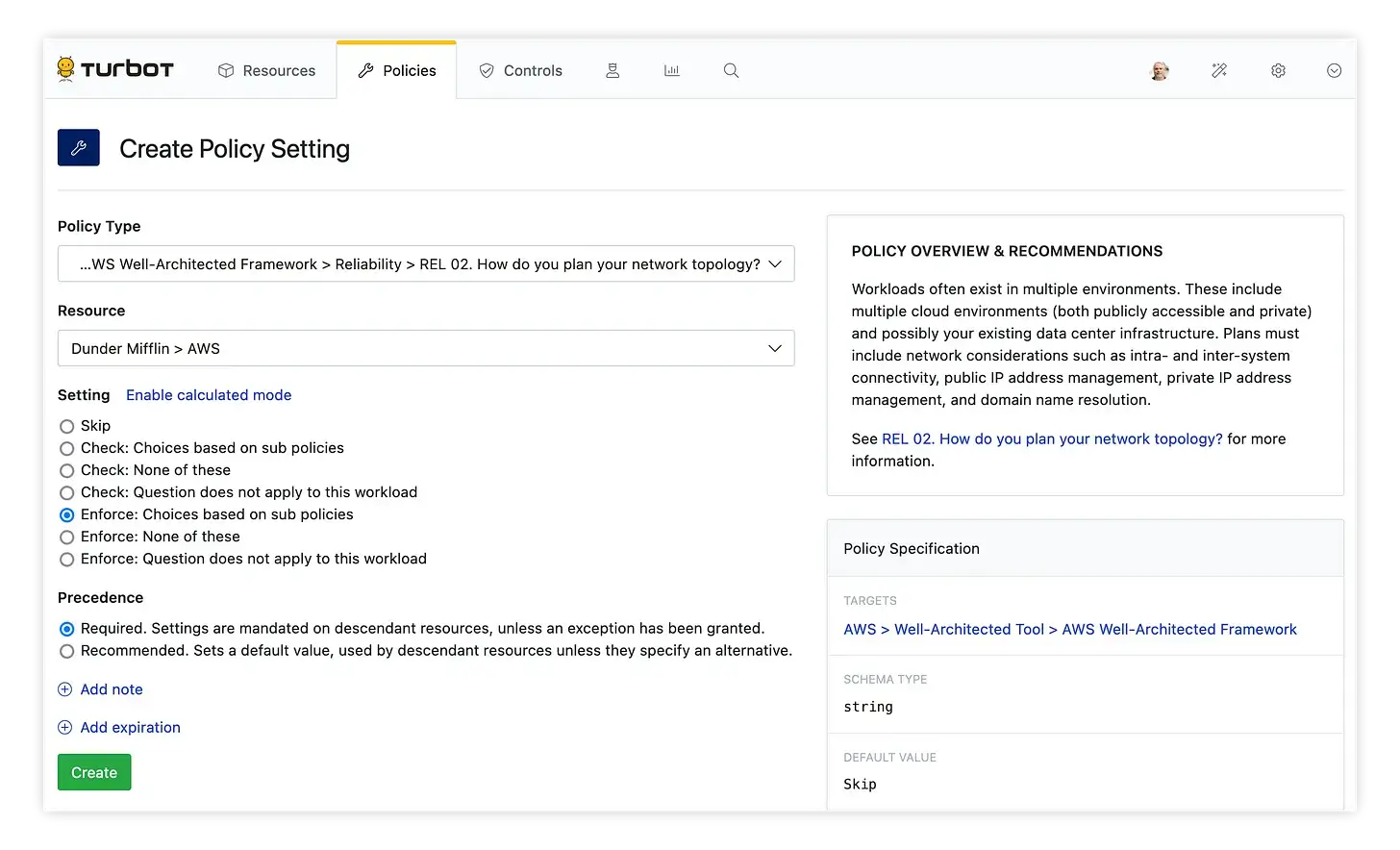Open the Resources tab
This screenshot has height=850, width=1400.
coord(266,70)
